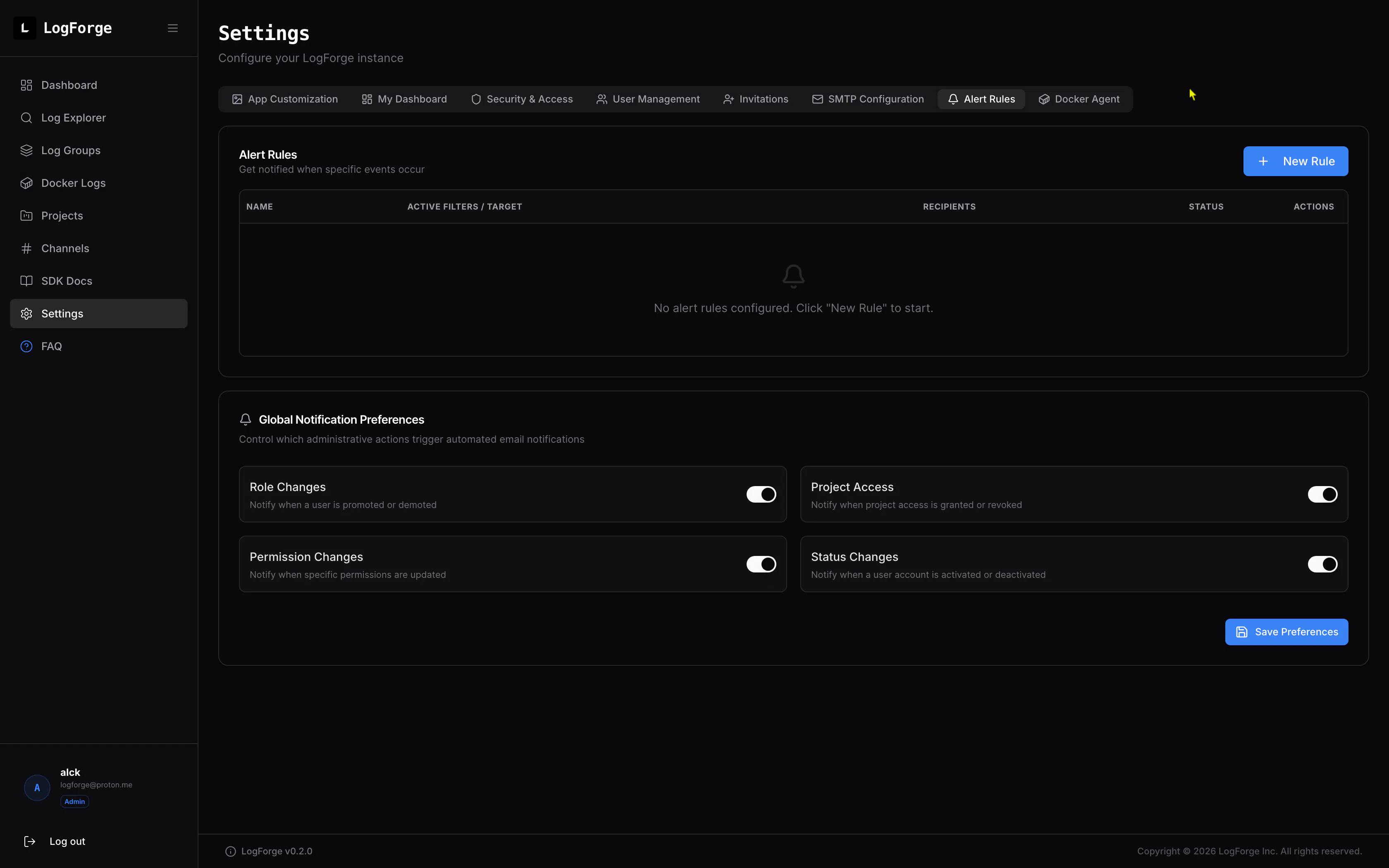The height and width of the screenshot is (868, 1389).
Task: Navigate to Docker Logs page
Action: point(99,183)
